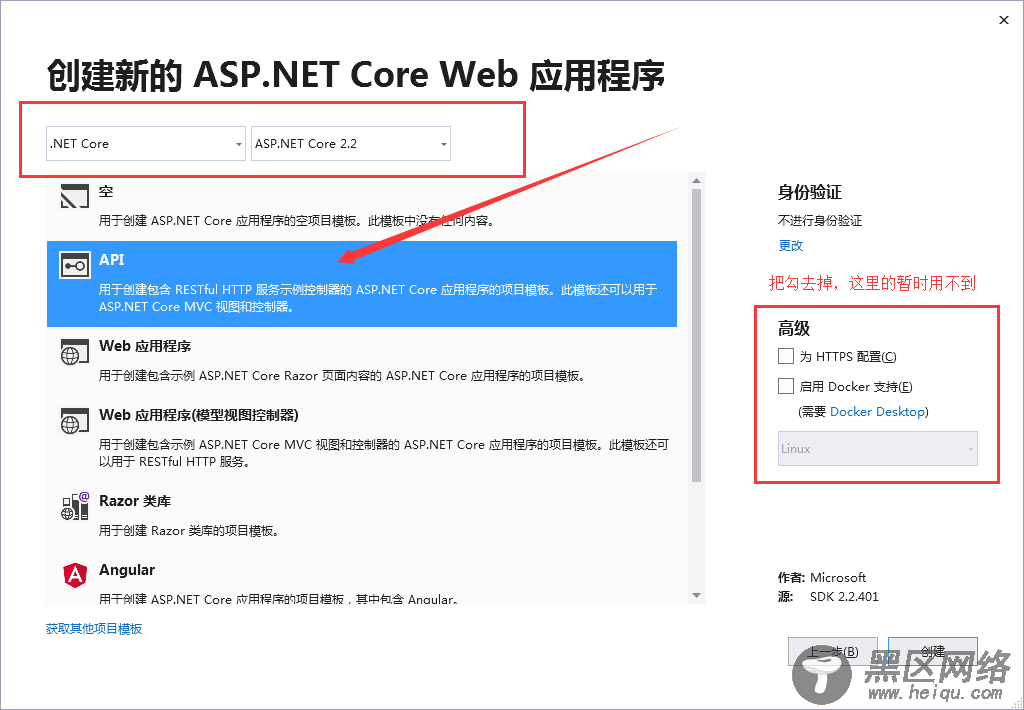Select the Angular template heading
Image resolution: width=1024 pixels, height=710 pixels.
127,570
